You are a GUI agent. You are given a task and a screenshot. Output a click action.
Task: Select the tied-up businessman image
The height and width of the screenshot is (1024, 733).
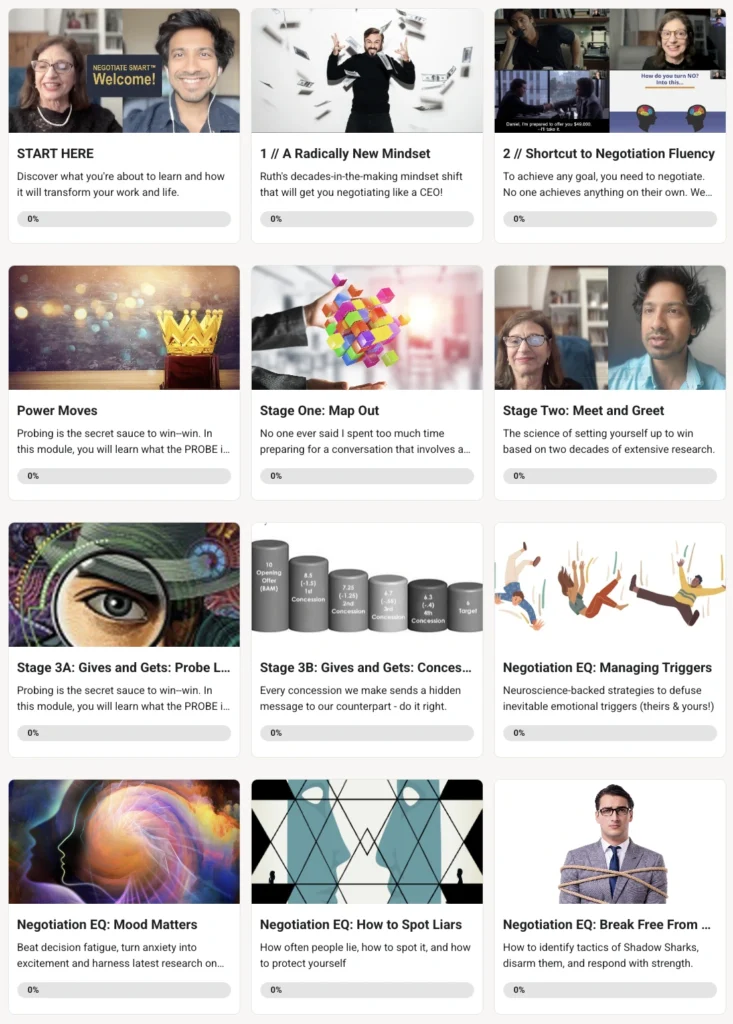(610, 842)
